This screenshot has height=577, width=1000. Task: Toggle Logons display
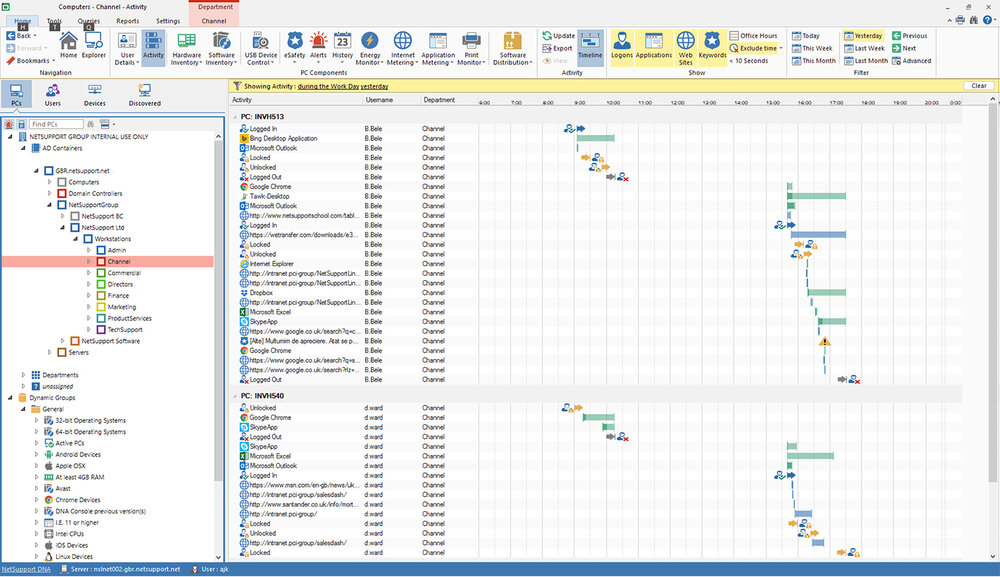coord(622,46)
